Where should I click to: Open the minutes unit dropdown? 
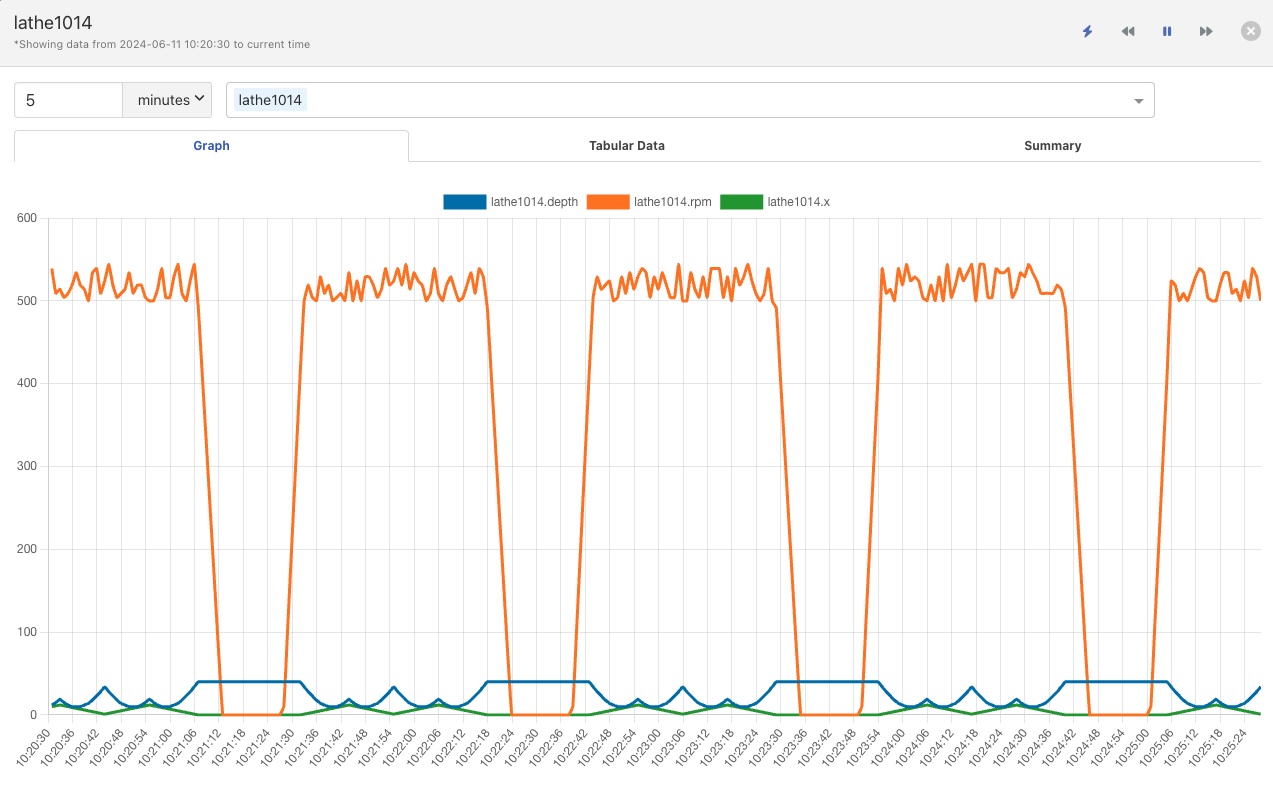(x=167, y=100)
